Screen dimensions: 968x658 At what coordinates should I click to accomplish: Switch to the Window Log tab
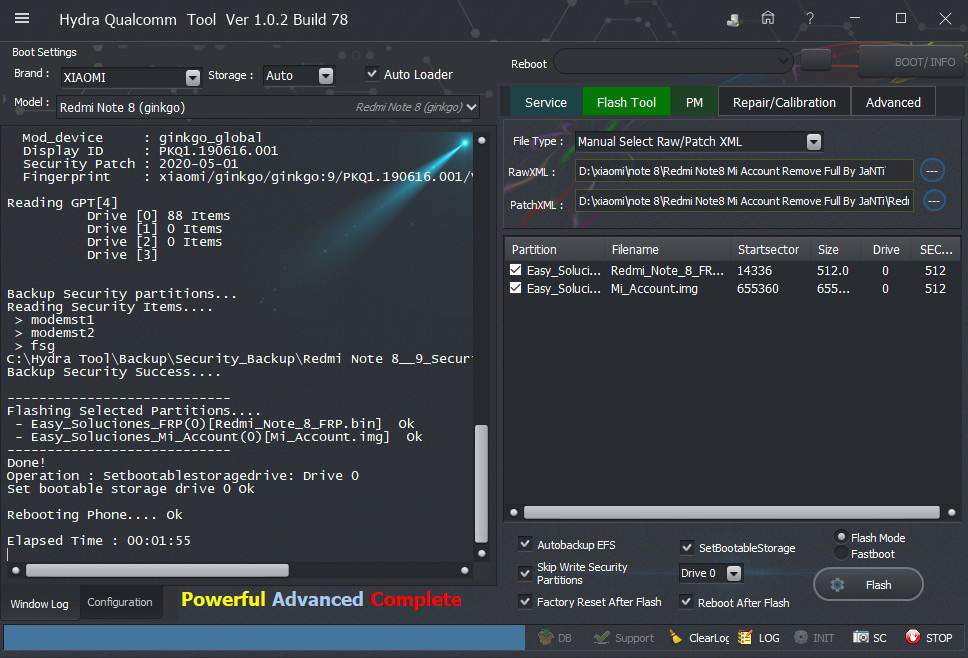pyautogui.click(x=40, y=603)
